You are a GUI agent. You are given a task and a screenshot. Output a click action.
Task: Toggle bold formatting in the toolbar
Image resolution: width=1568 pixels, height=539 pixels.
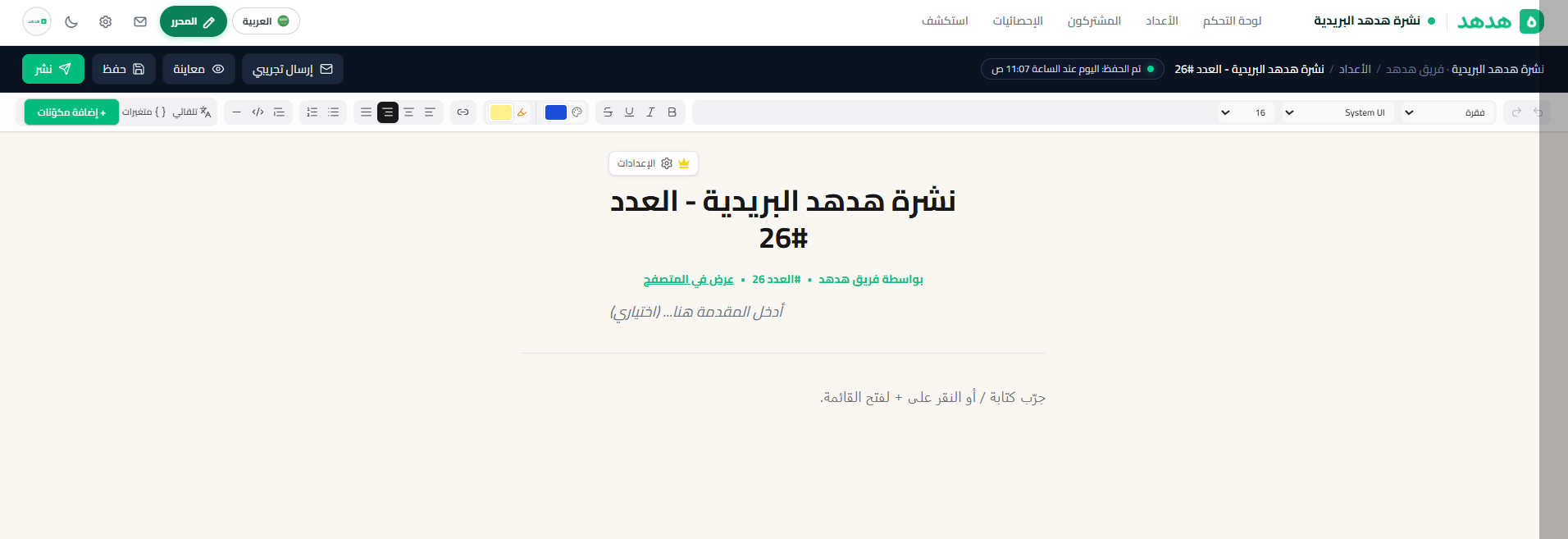coord(672,112)
